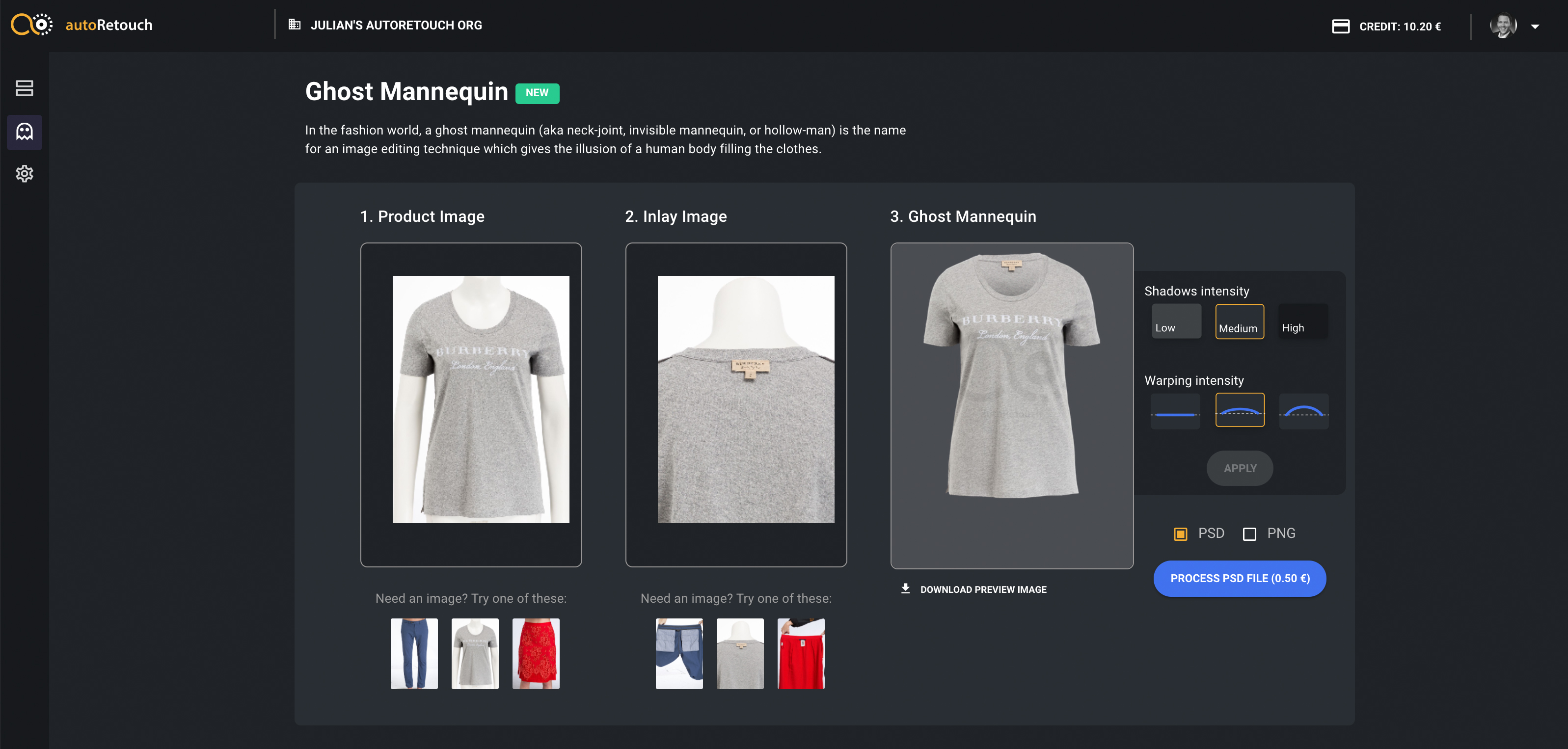The image size is (1568, 749).
Task: Click the product image upload area
Action: point(470,404)
